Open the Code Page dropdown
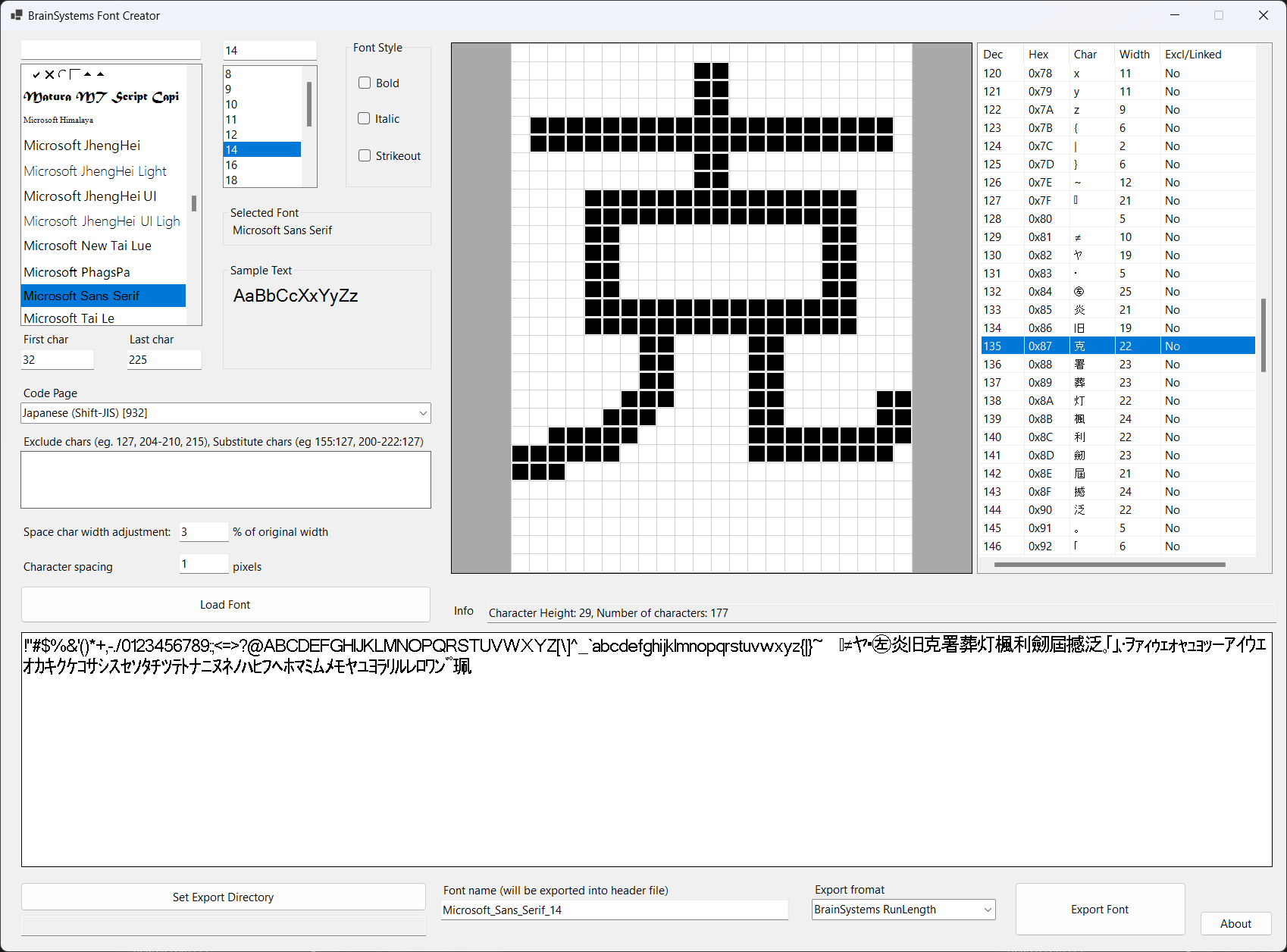 pyautogui.click(x=422, y=413)
